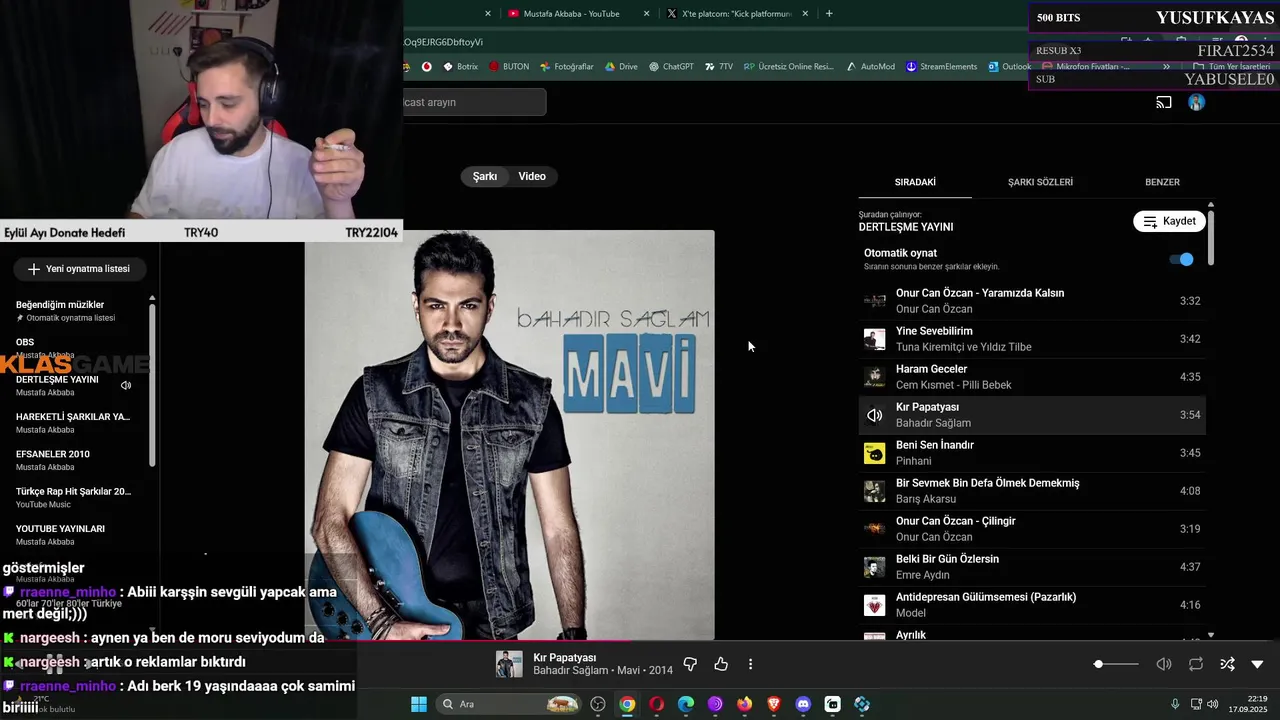Viewport: 1280px width, 720px height.
Task: Click the Model heart thumbnail in queue
Action: (x=875, y=605)
